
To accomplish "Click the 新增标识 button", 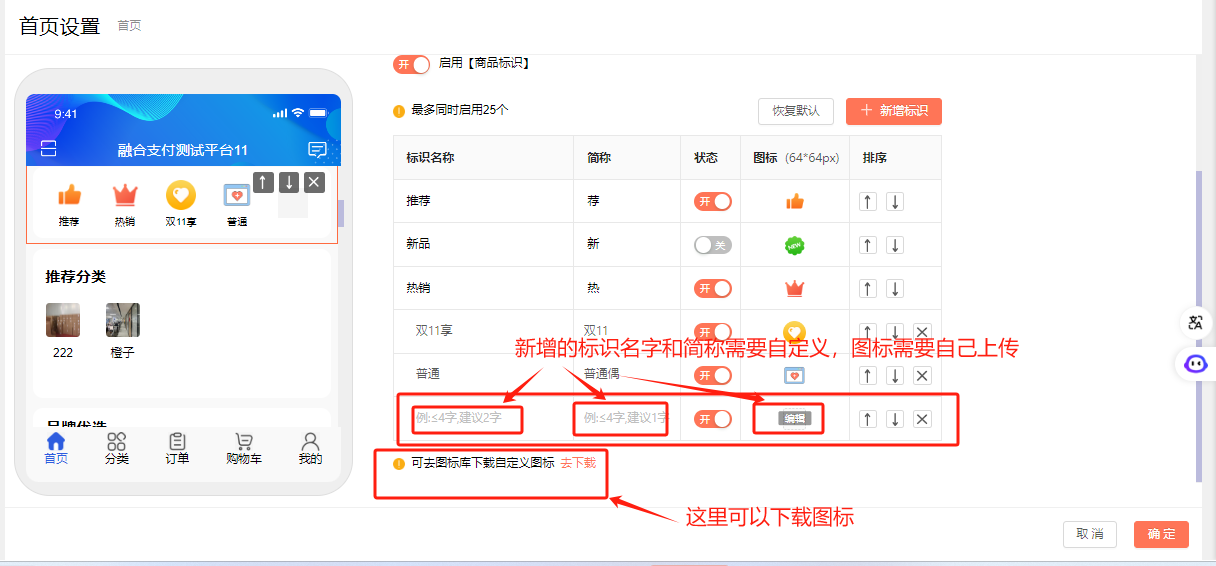I will 894,111.
